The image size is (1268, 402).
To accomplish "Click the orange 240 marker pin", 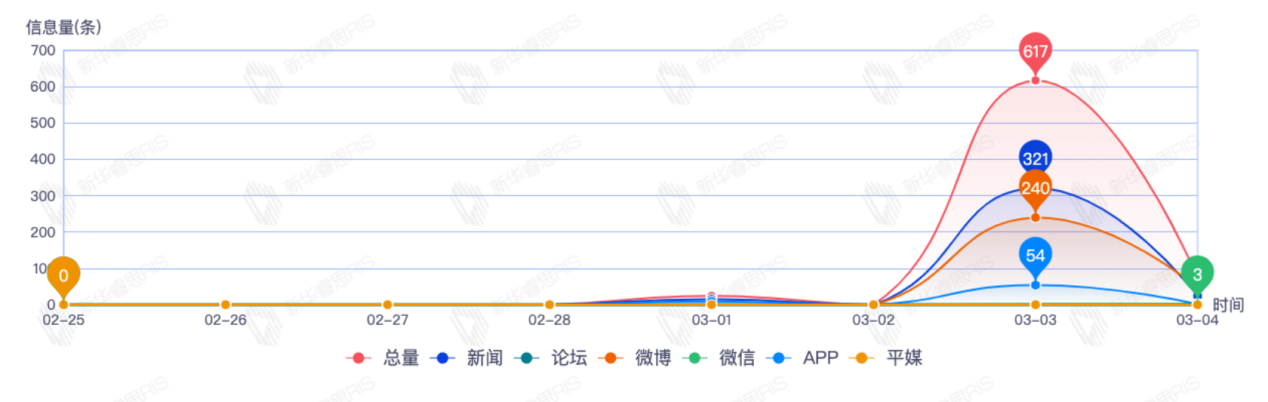I will coord(1035,190).
